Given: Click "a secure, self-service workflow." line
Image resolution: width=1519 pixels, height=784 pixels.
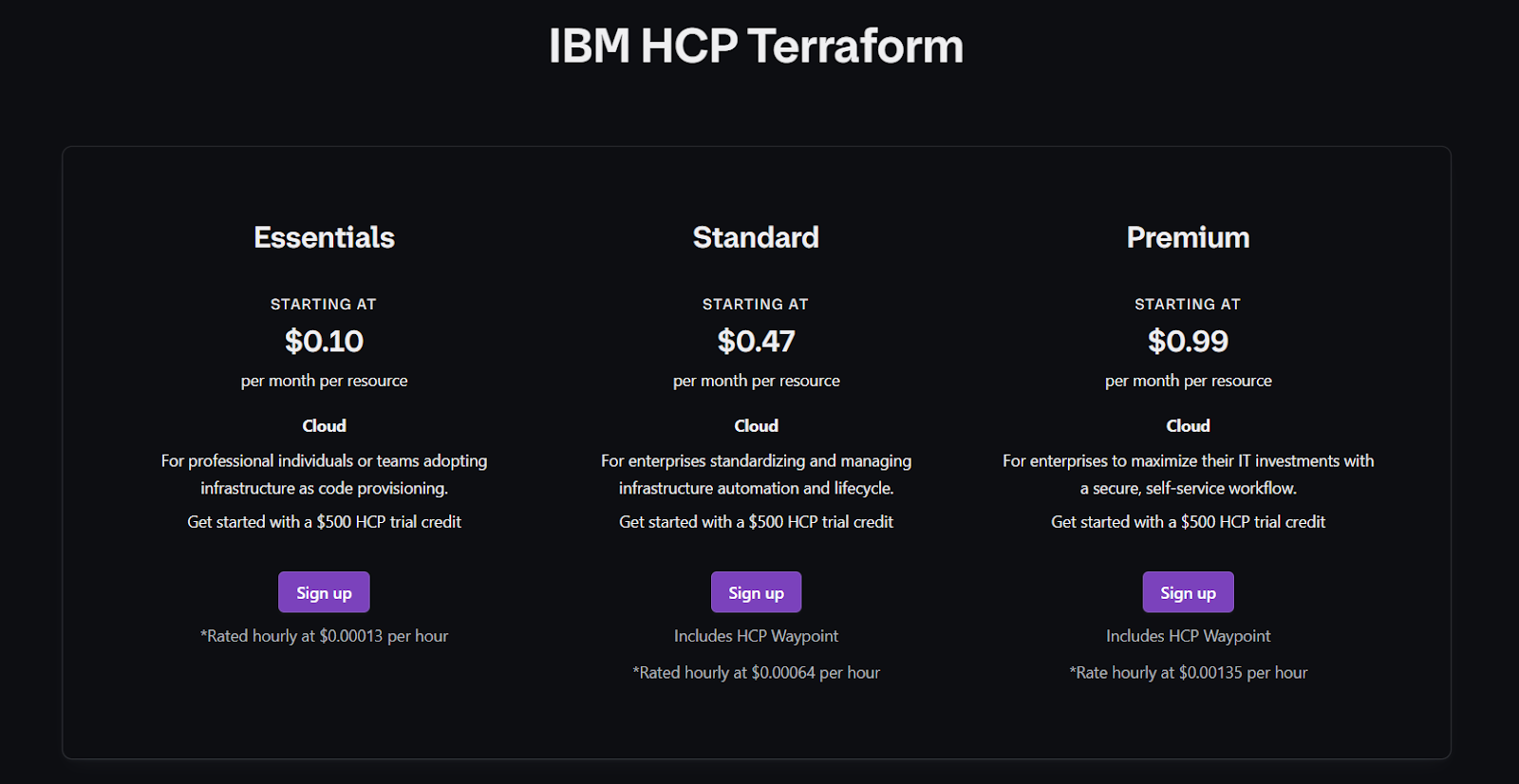Looking at the screenshot, I should point(1188,488).
